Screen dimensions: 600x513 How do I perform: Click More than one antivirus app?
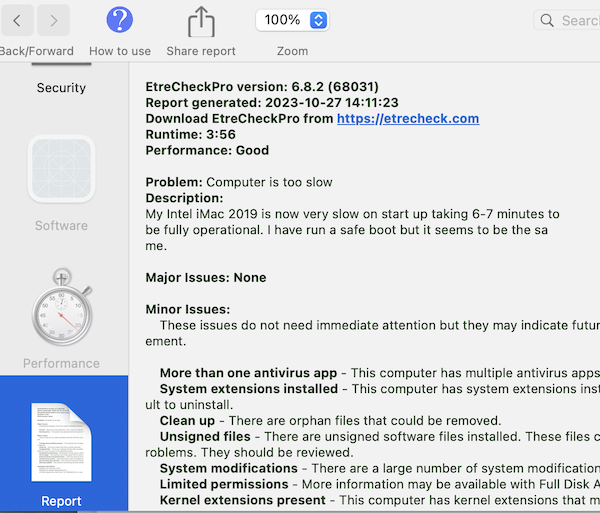coord(248,373)
